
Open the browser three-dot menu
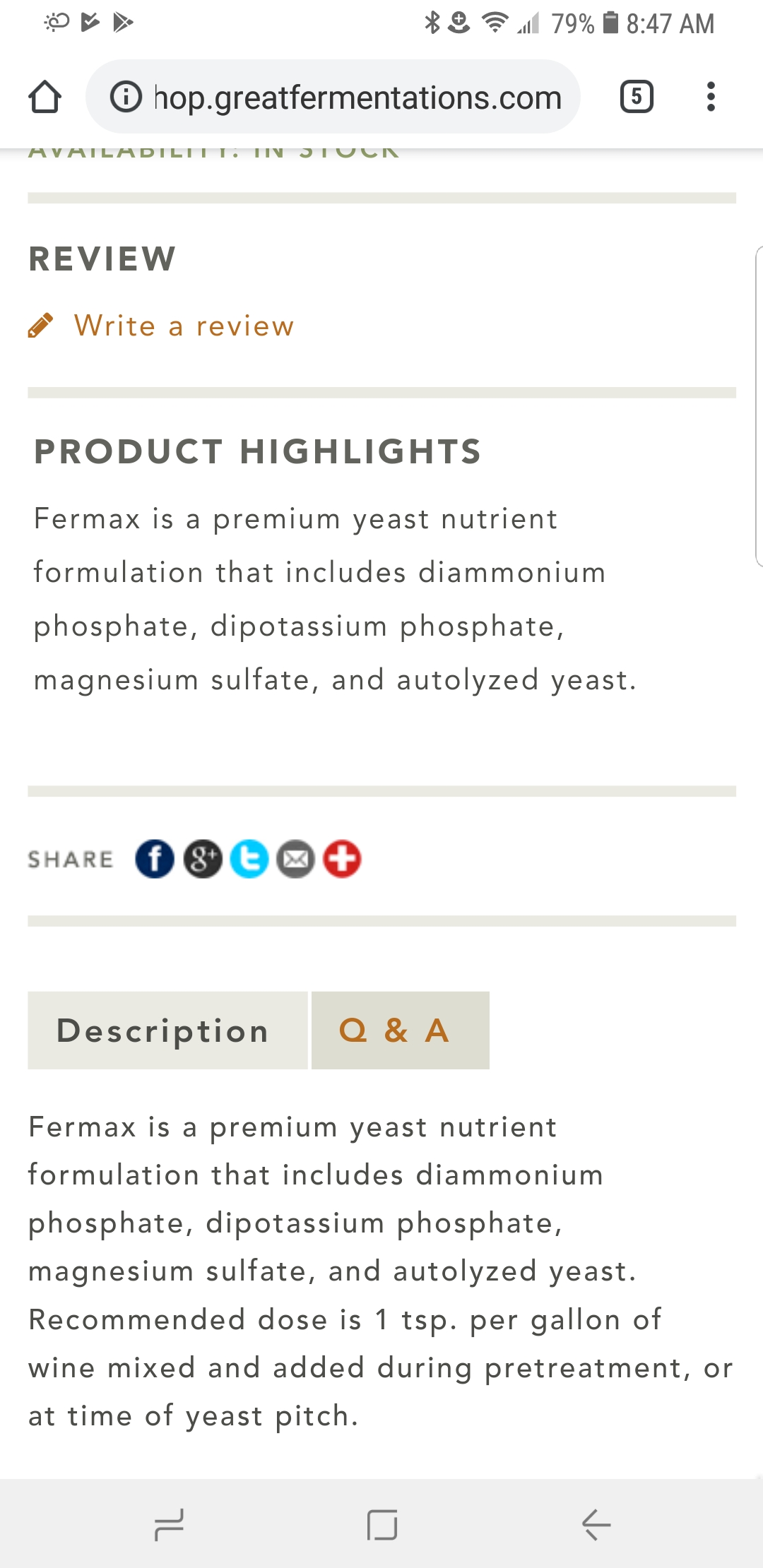(x=711, y=97)
